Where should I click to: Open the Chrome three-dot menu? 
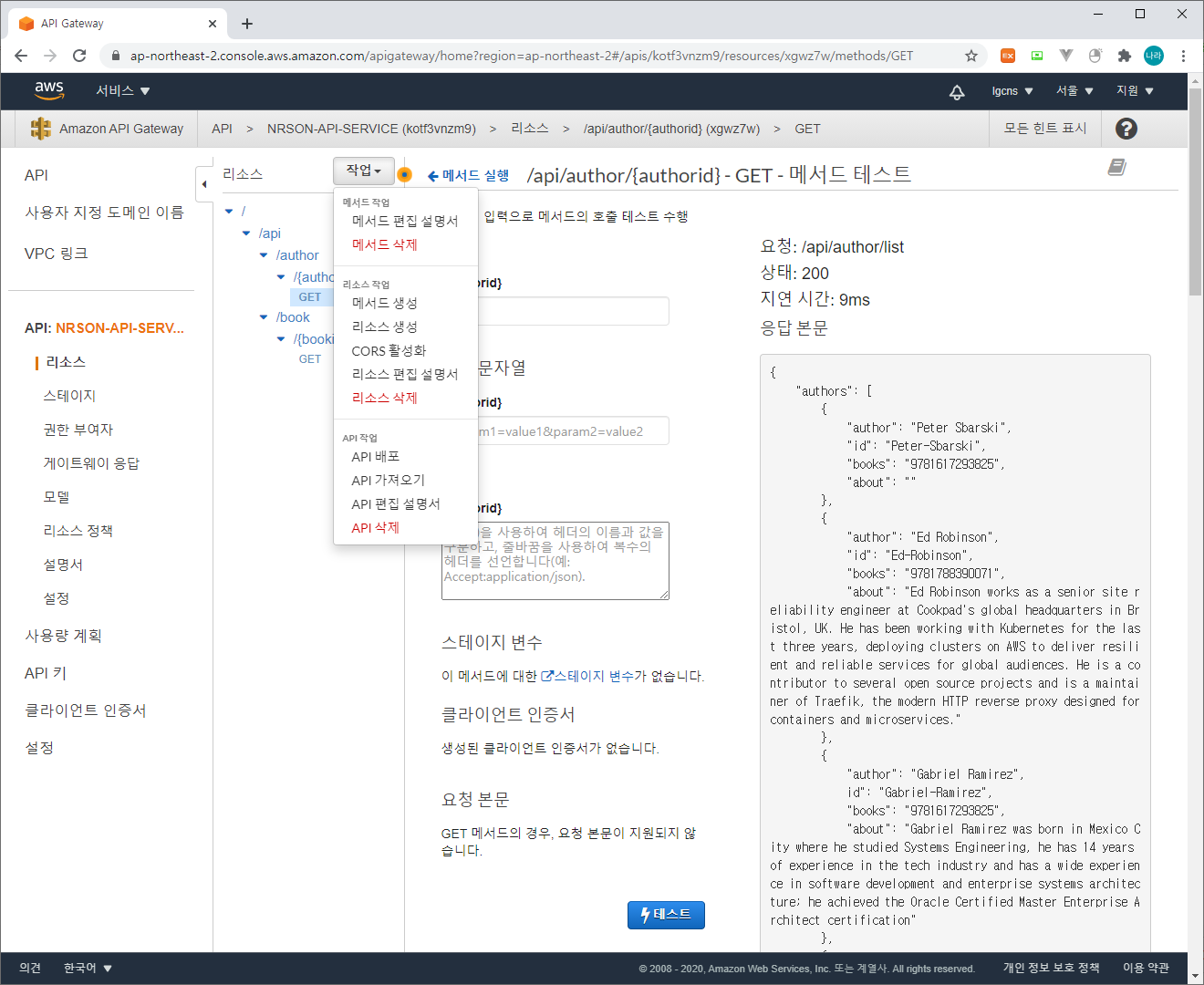[1183, 56]
